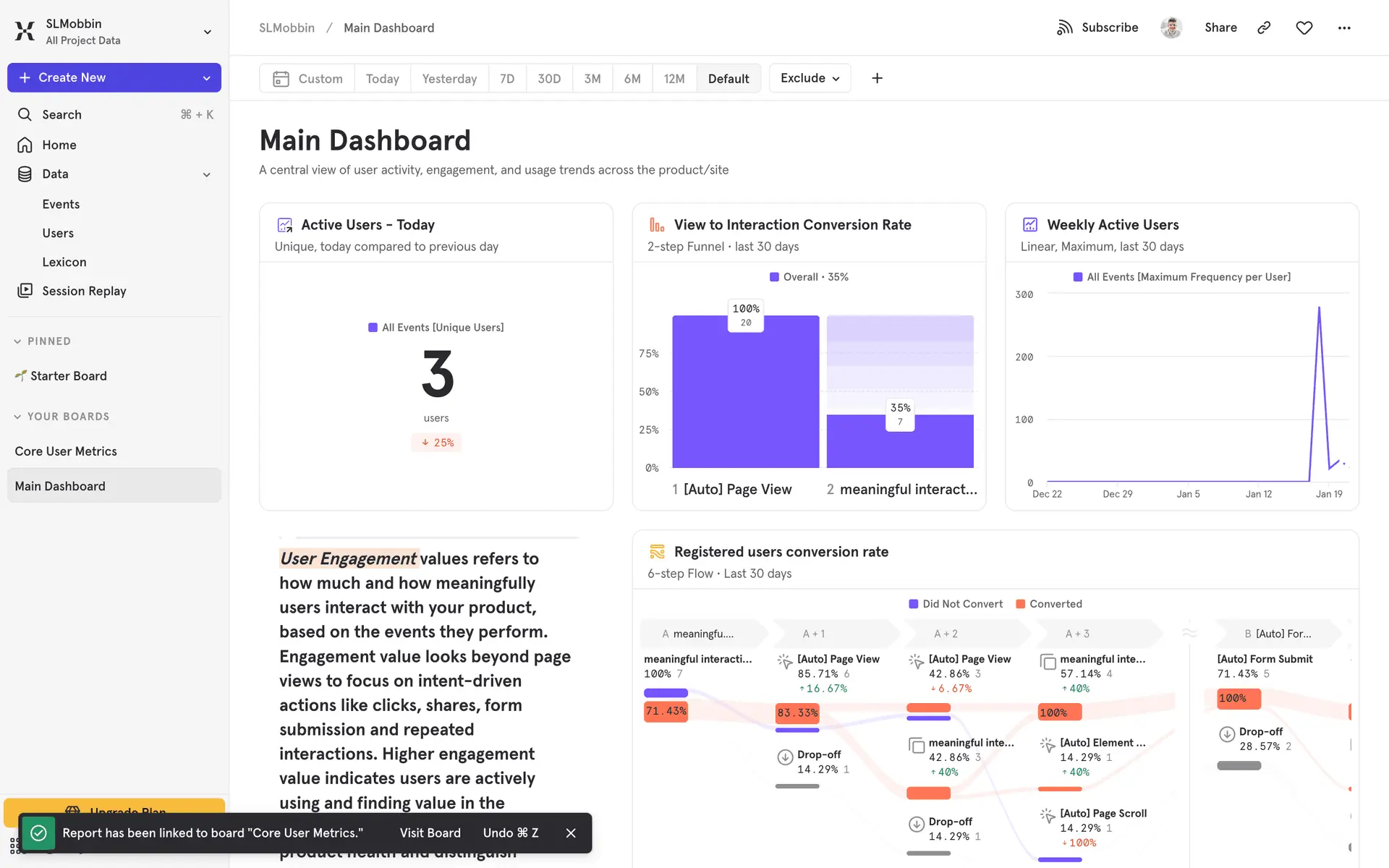1389x868 pixels.
Task: Switch to the Yesterday date tab
Action: click(449, 78)
